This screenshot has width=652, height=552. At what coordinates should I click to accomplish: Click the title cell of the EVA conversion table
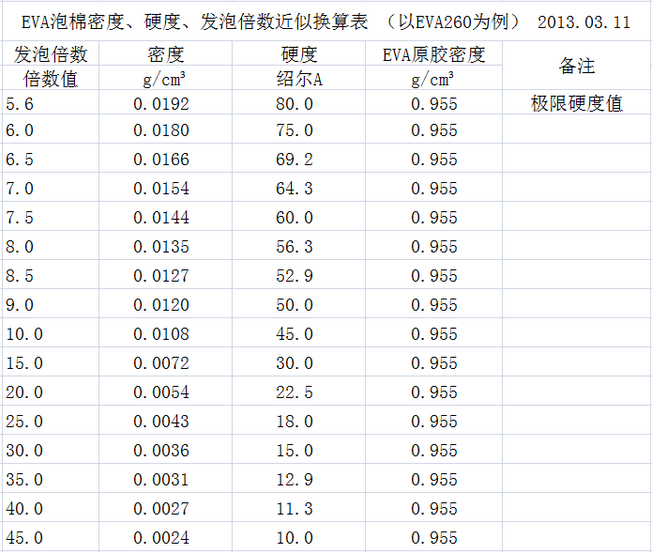325,22
